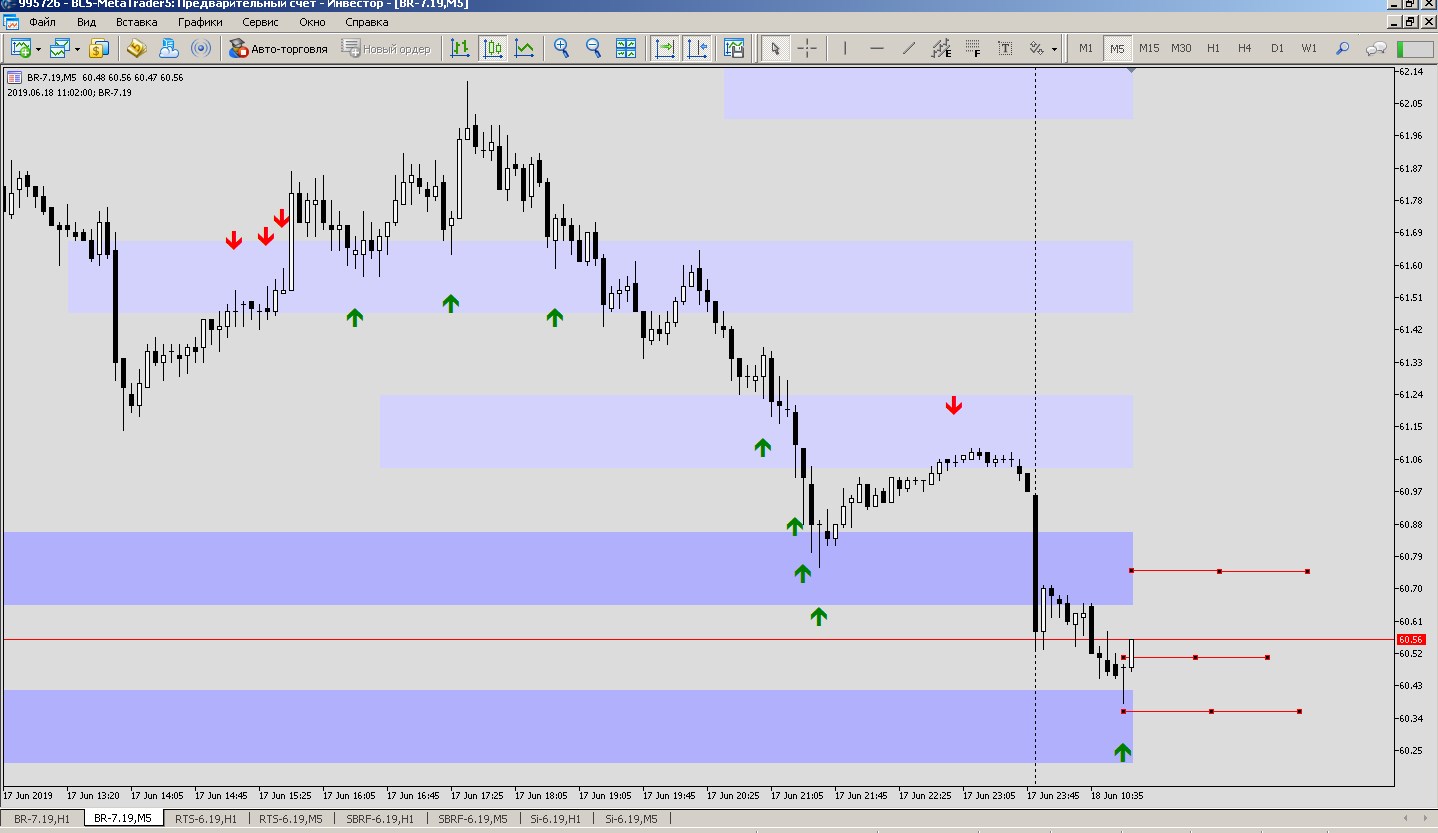
Task: Open the Сервис menu
Action: (261, 21)
